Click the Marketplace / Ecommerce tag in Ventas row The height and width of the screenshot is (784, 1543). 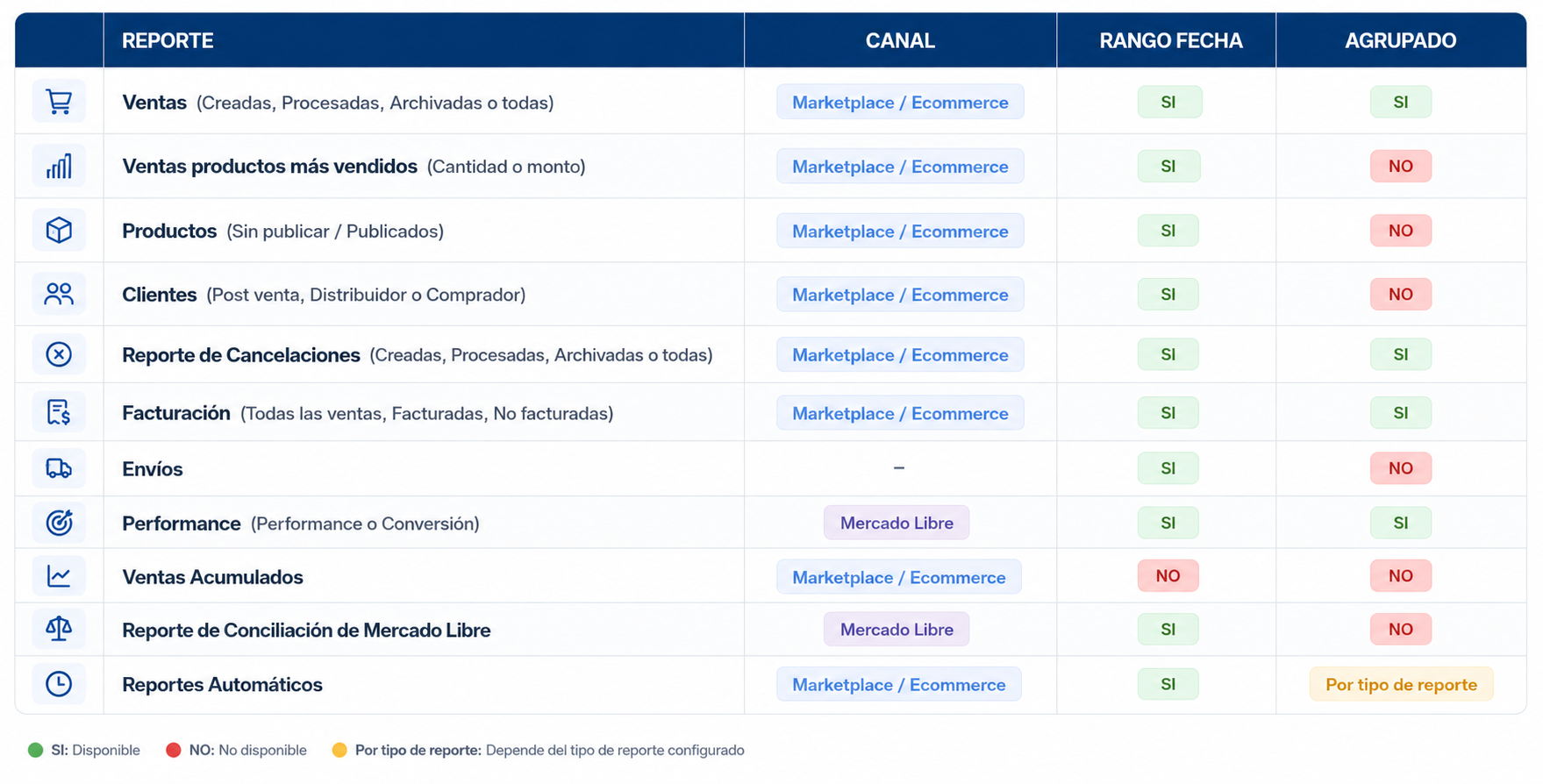coord(900,102)
